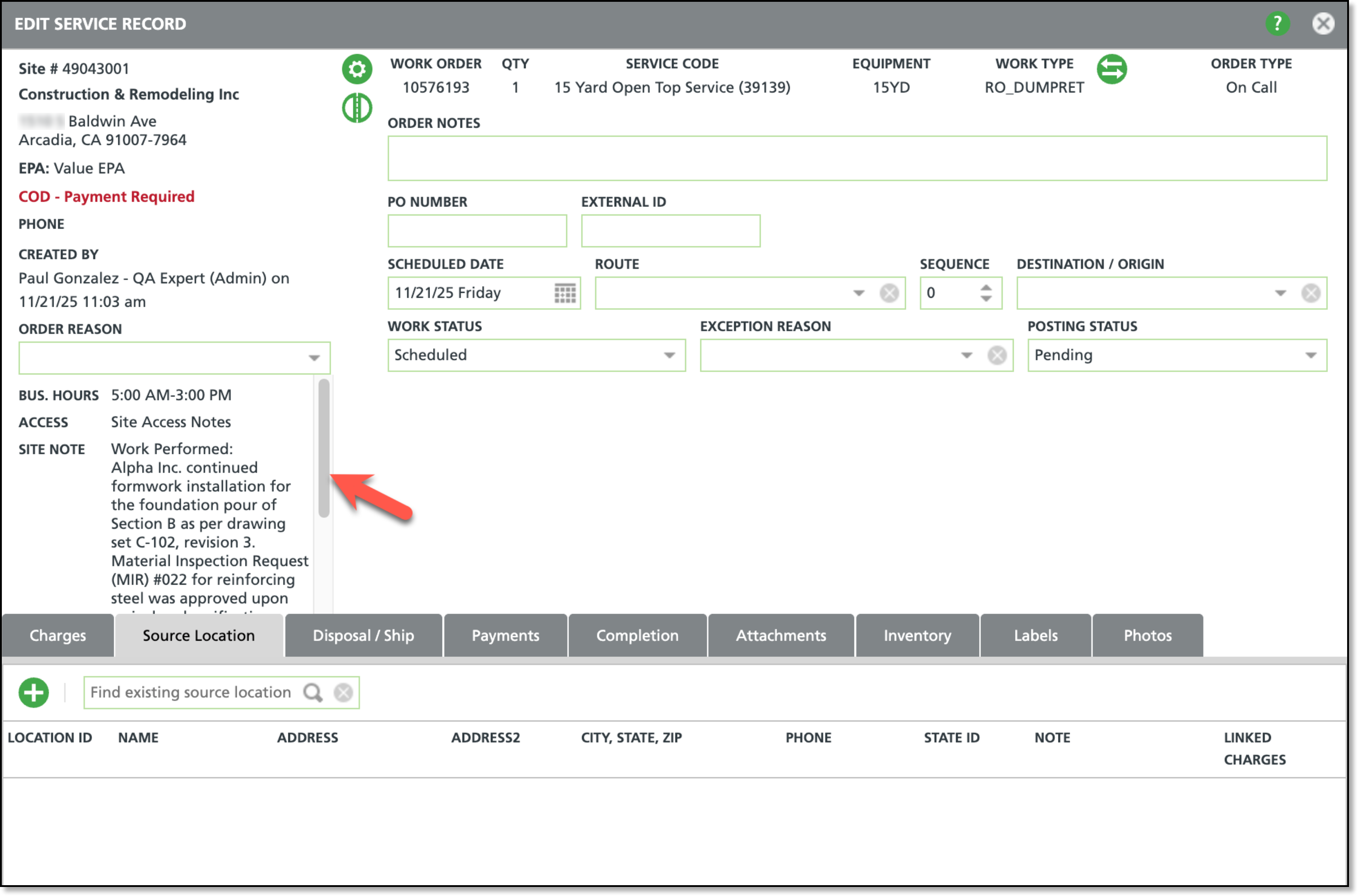Clear the Exception Reason selection
Screen dimensions: 1358x896
(x=997, y=356)
